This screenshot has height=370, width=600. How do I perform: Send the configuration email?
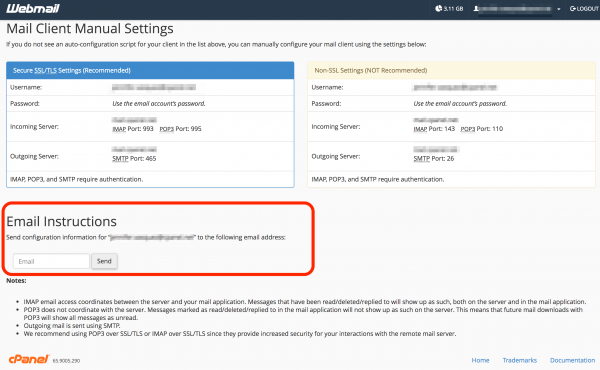104,261
